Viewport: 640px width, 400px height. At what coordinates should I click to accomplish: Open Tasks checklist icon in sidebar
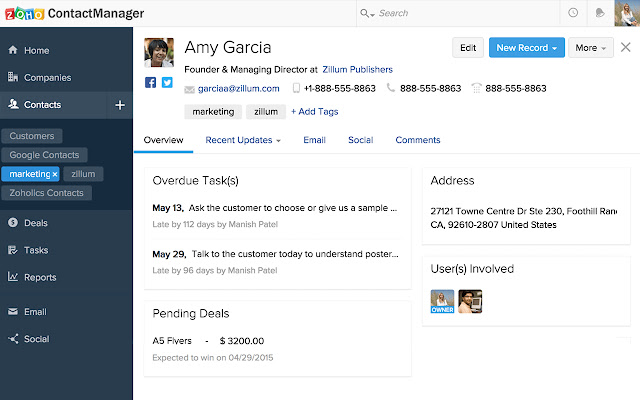coord(13,250)
